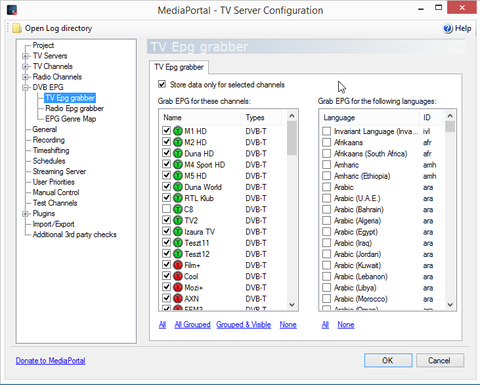Uncheck the M1 HD channel checkbox
Viewport: 480px width, 385px height.
(166, 130)
